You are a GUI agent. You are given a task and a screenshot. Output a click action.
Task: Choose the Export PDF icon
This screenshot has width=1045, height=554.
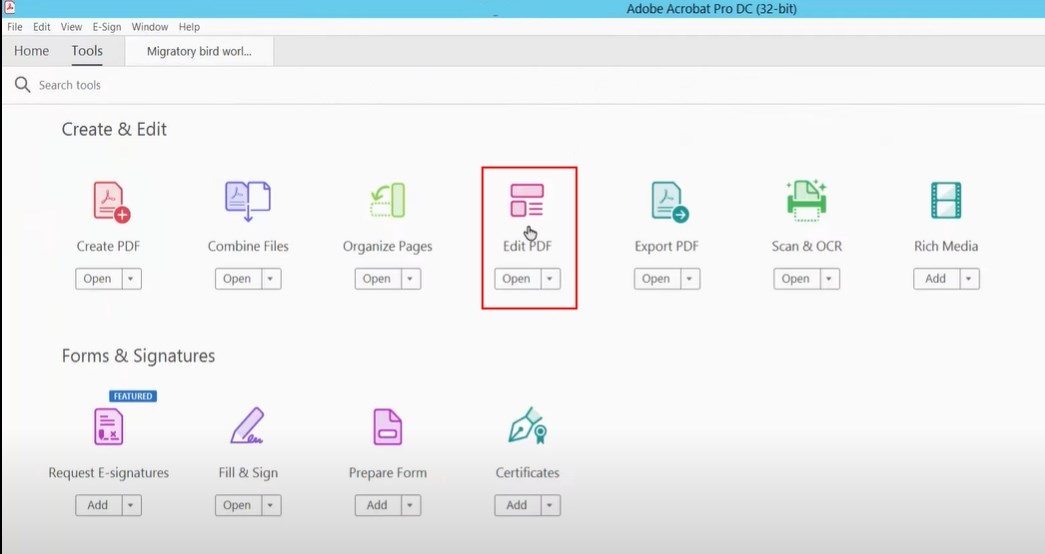[669, 201]
